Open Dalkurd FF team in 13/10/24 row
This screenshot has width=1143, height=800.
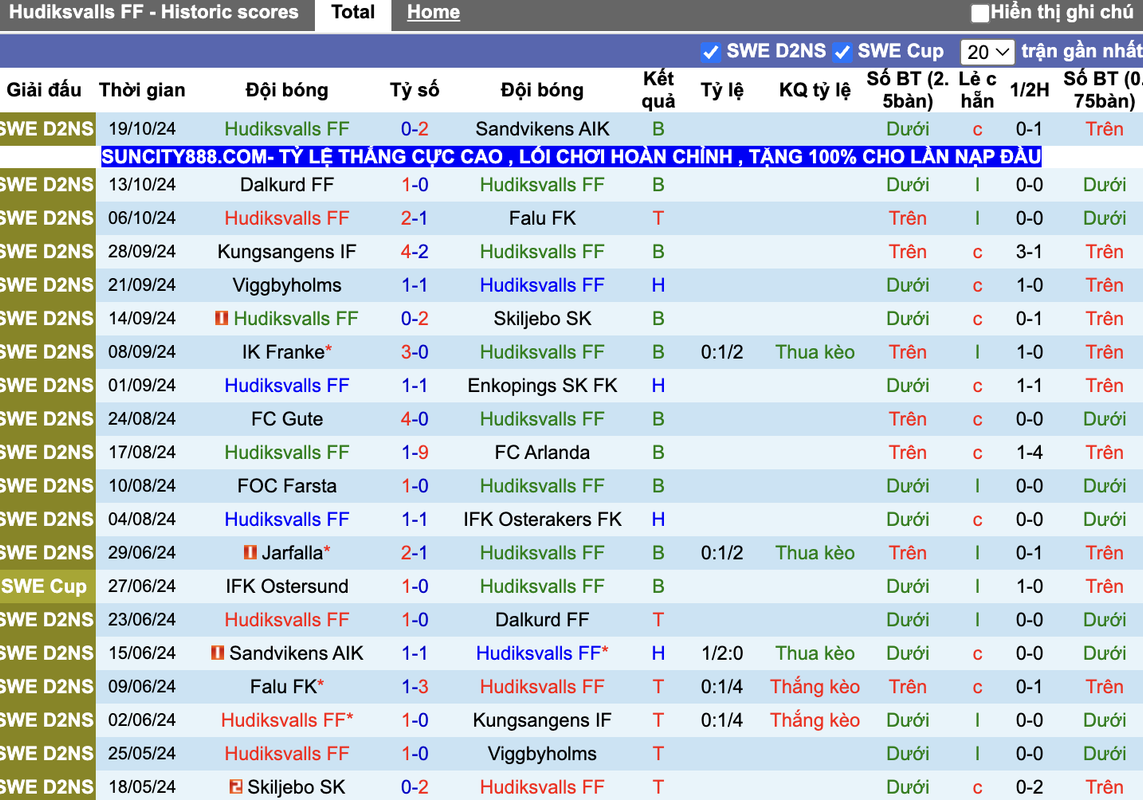point(287,185)
